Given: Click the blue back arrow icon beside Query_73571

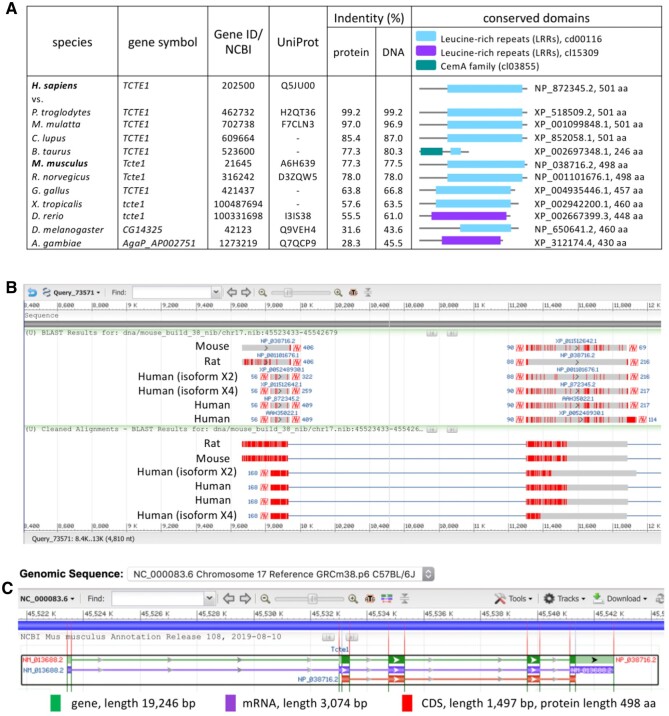Looking at the screenshot, I should [x=32, y=292].
